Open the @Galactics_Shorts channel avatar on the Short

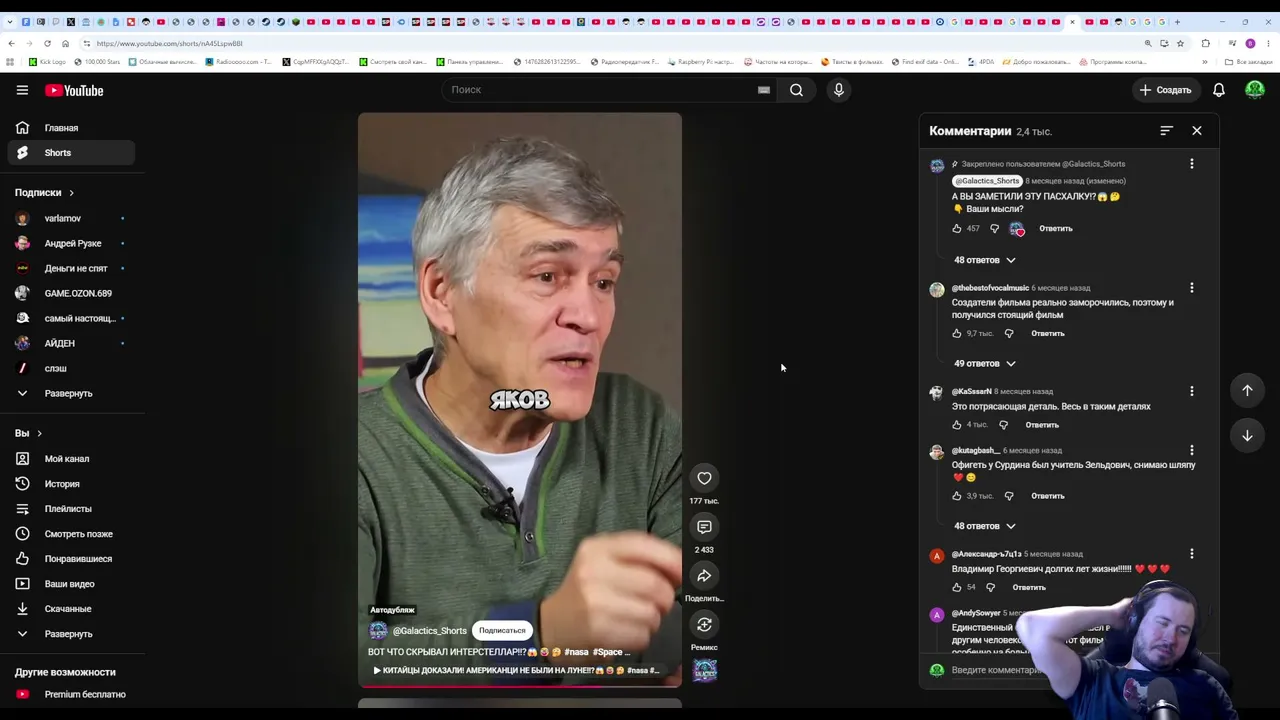click(x=378, y=631)
